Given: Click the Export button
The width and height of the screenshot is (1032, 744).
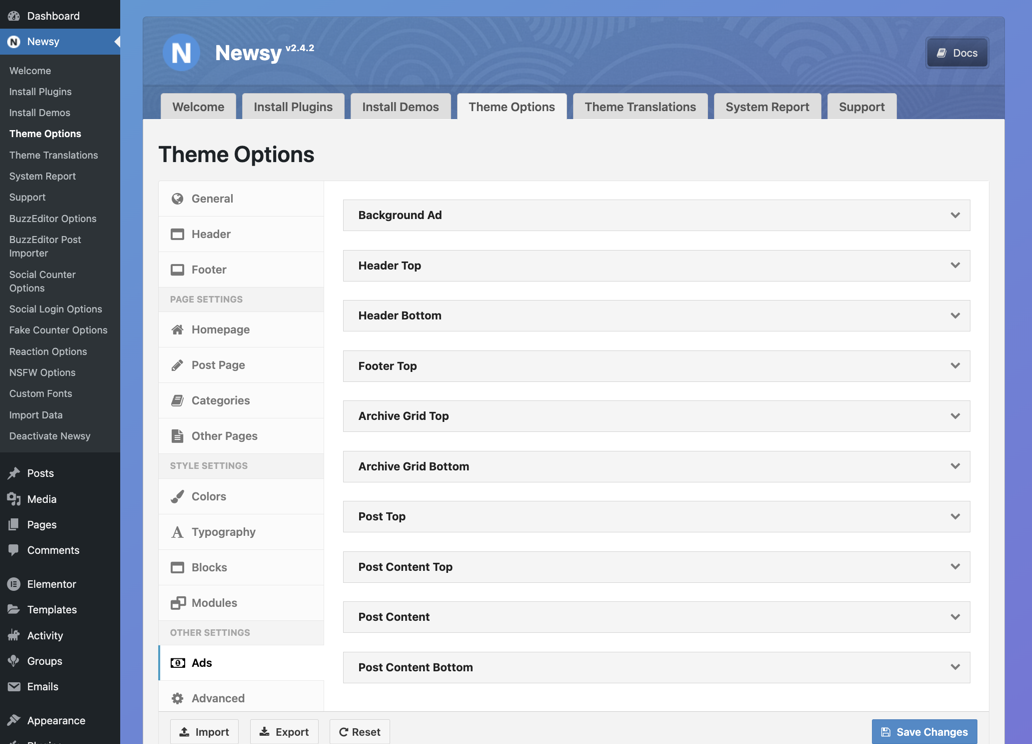Looking at the screenshot, I should pos(284,732).
